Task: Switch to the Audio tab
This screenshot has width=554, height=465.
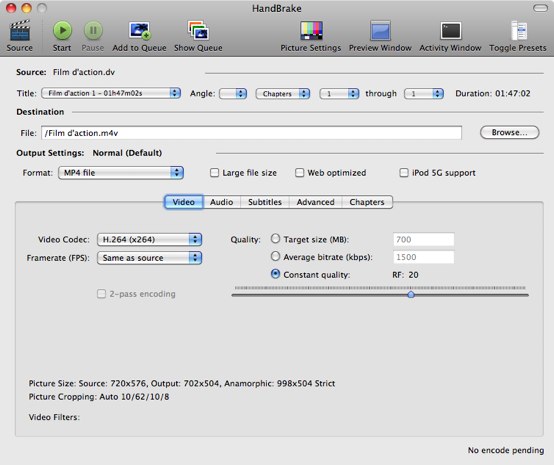Action: pyautogui.click(x=222, y=202)
